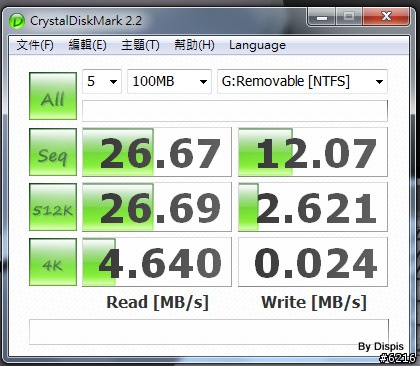This screenshot has width=420, height=366.
Task: Open the Language menu
Action: 257,45
